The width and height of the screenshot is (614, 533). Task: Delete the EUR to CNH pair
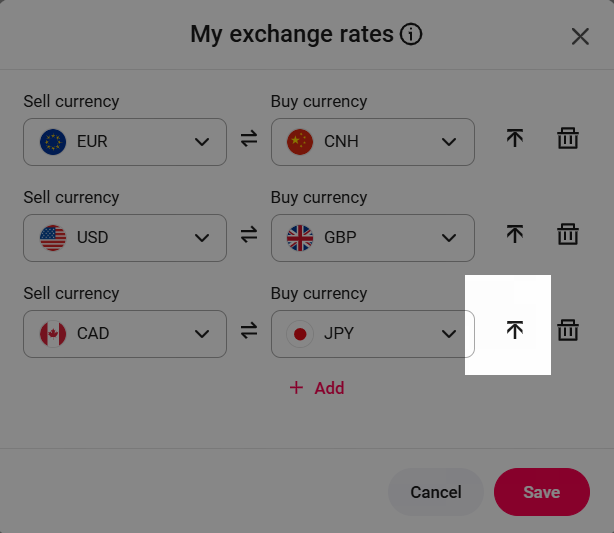(568, 139)
